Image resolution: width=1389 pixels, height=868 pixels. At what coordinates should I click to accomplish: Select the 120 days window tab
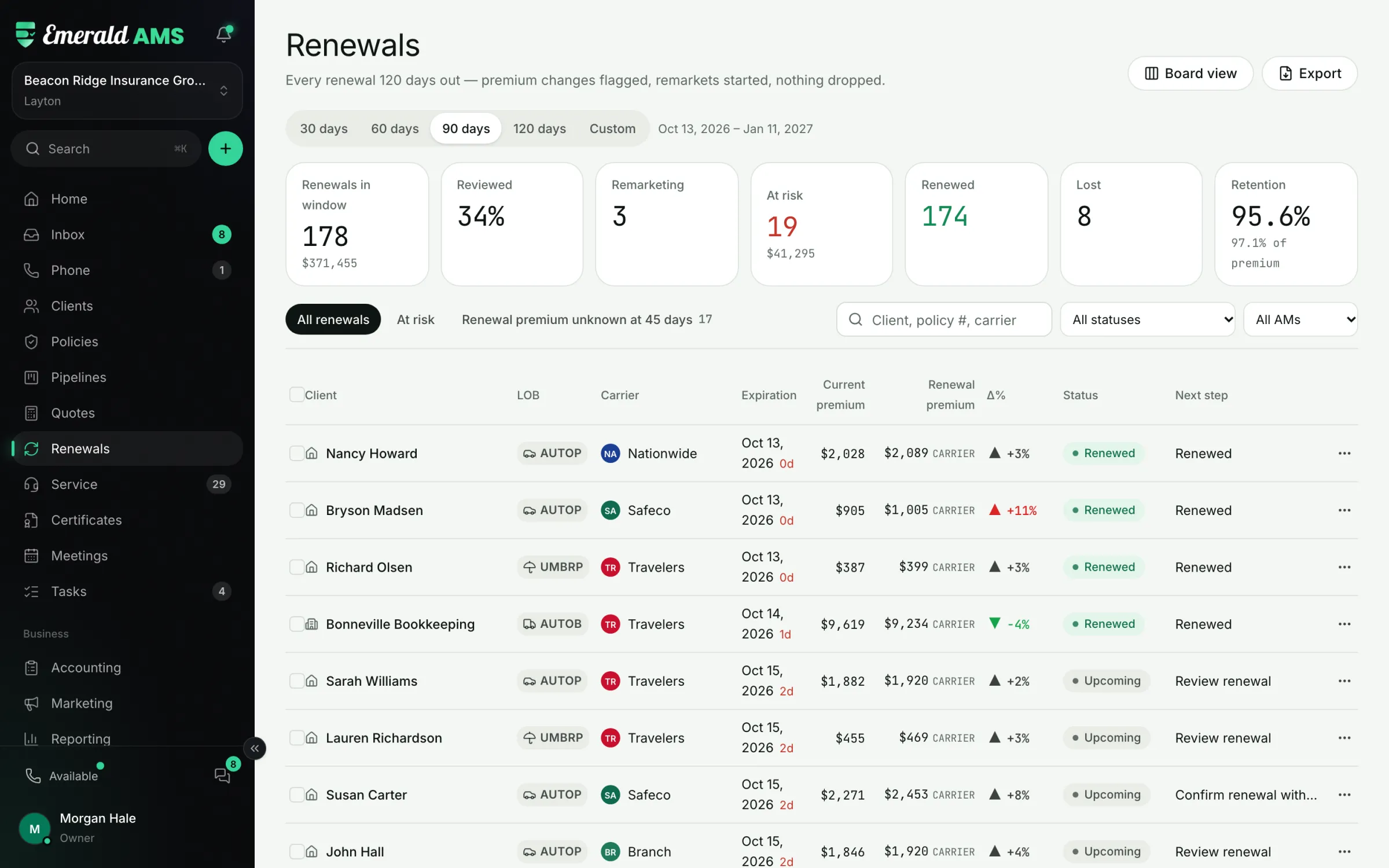point(539,128)
